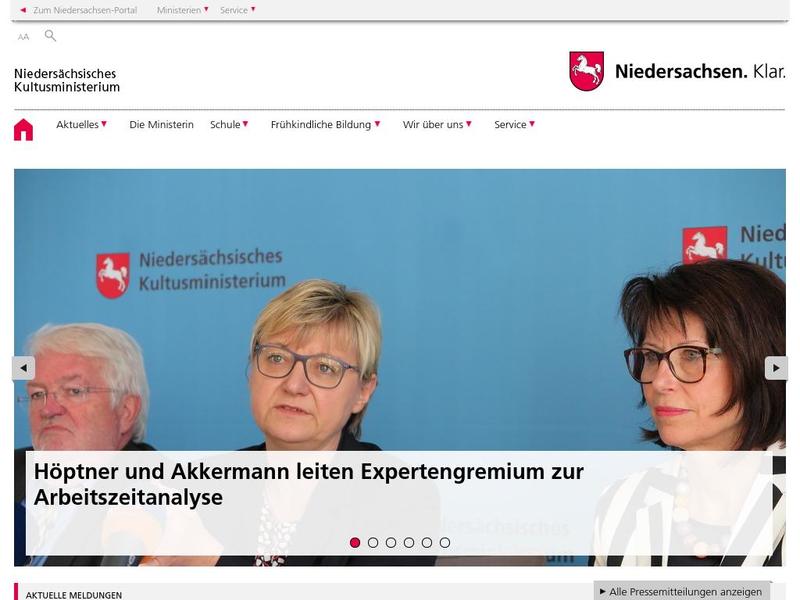Open the Wir über uns menu
Viewport: 800px width, 600px height.
point(437,124)
